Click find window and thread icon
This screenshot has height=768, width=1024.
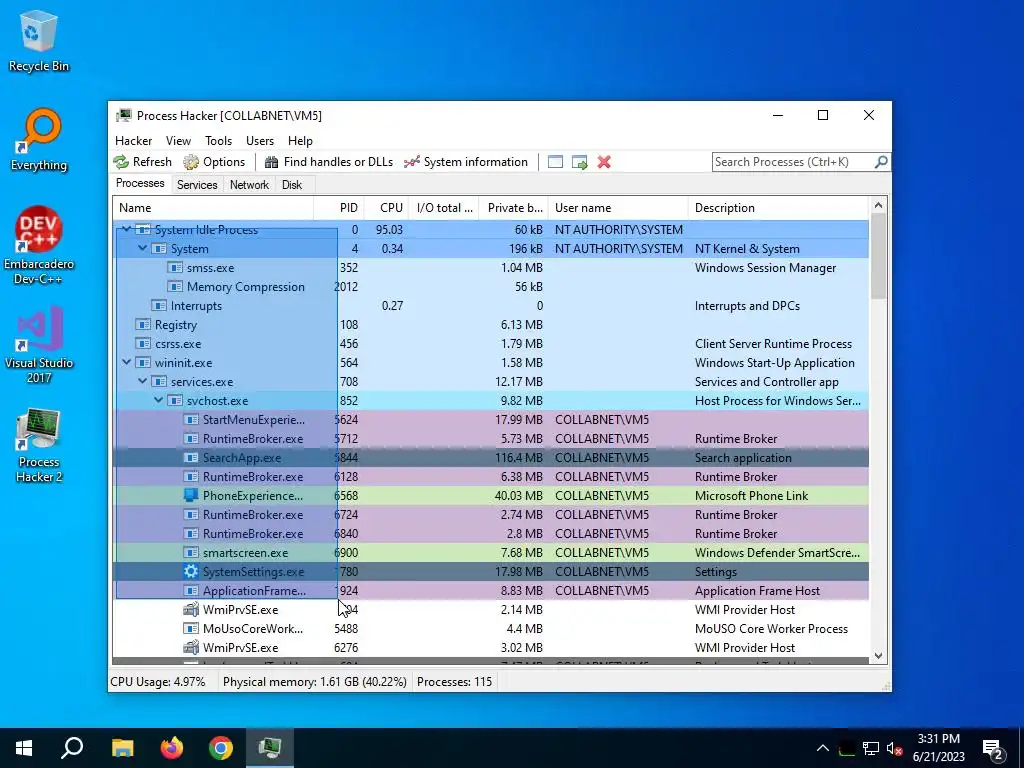(x=579, y=162)
